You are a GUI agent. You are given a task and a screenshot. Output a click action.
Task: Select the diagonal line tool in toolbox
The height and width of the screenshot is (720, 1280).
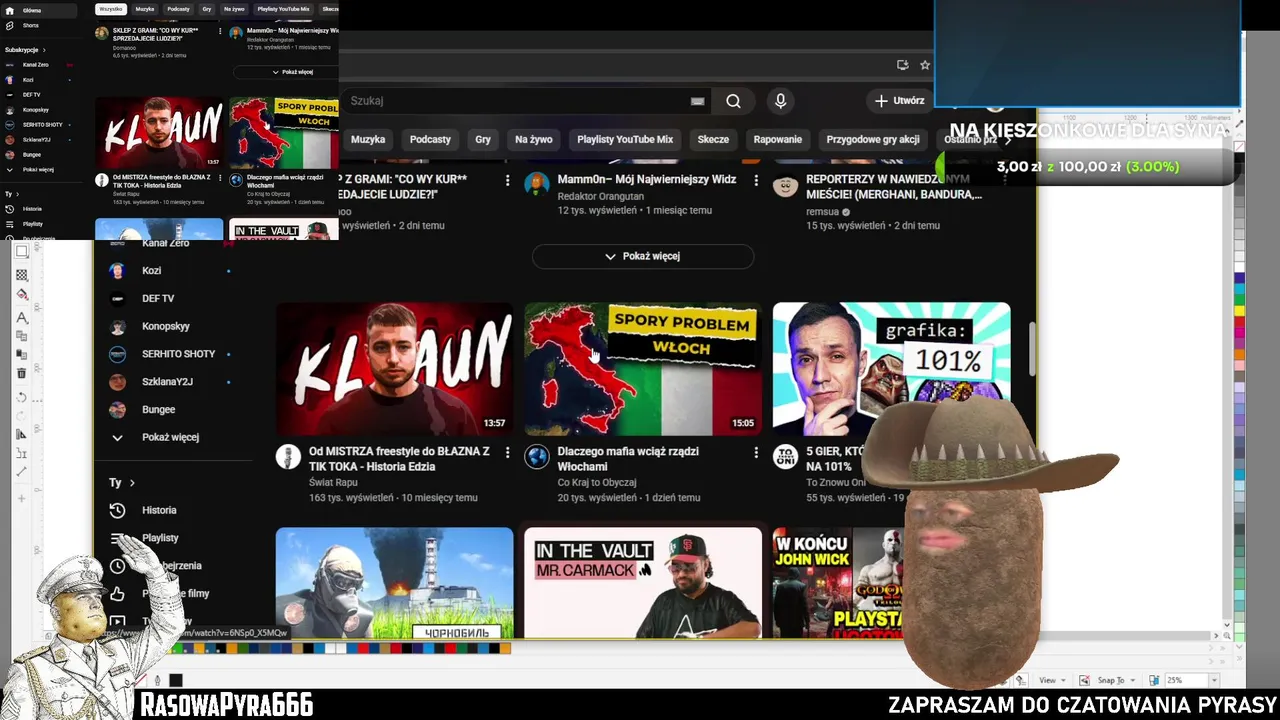pos(22,471)
